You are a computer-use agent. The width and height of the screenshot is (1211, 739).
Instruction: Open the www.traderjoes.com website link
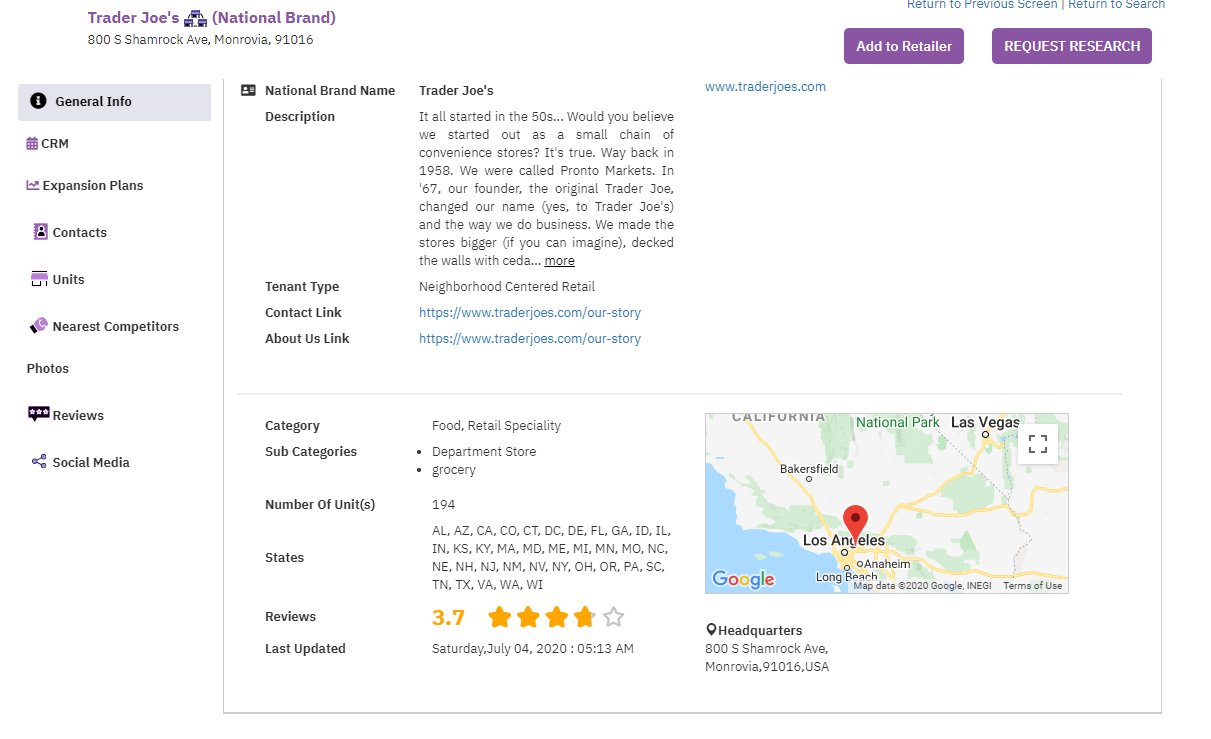point(765,86)
